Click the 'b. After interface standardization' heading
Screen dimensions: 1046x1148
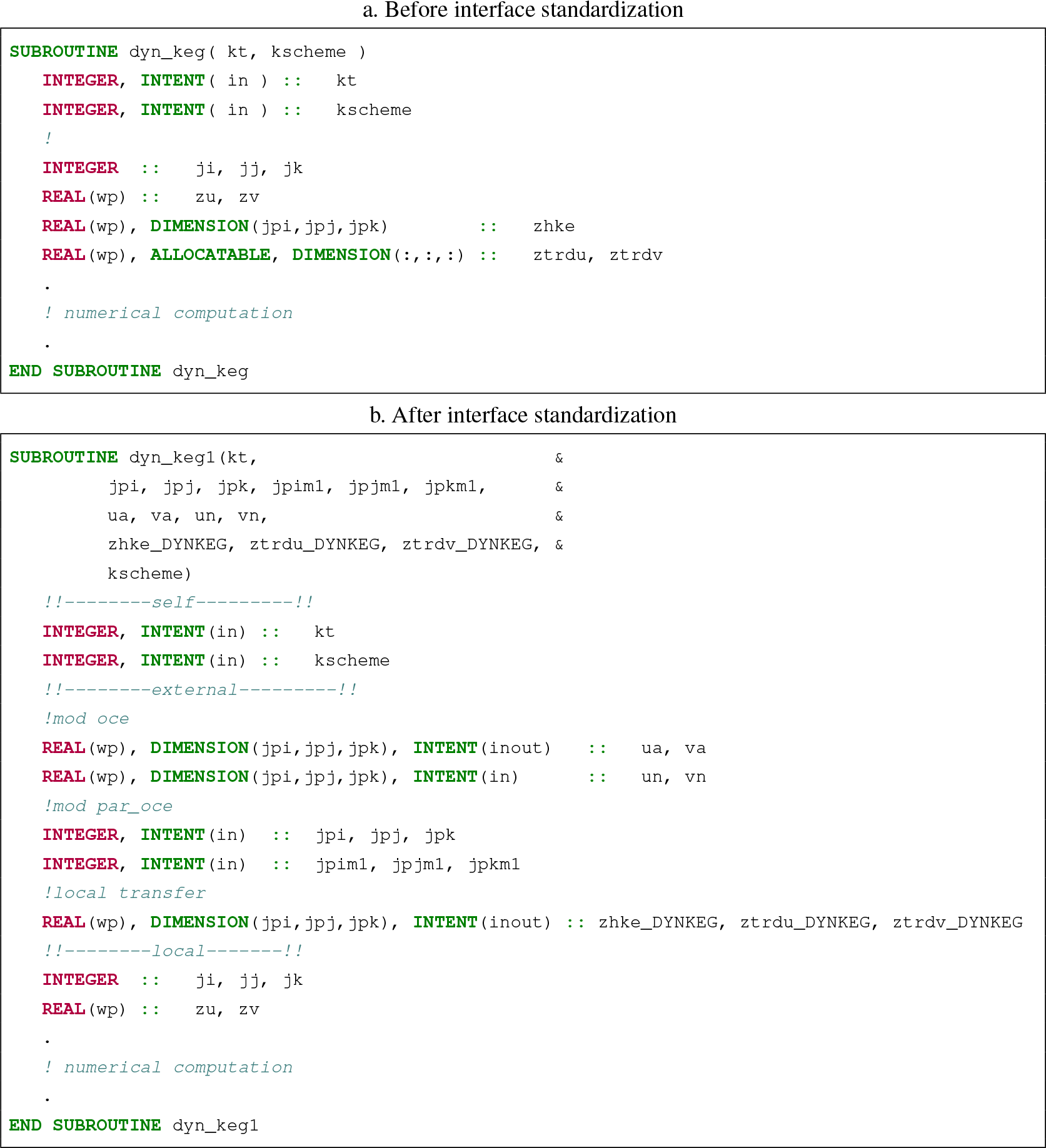523,416
